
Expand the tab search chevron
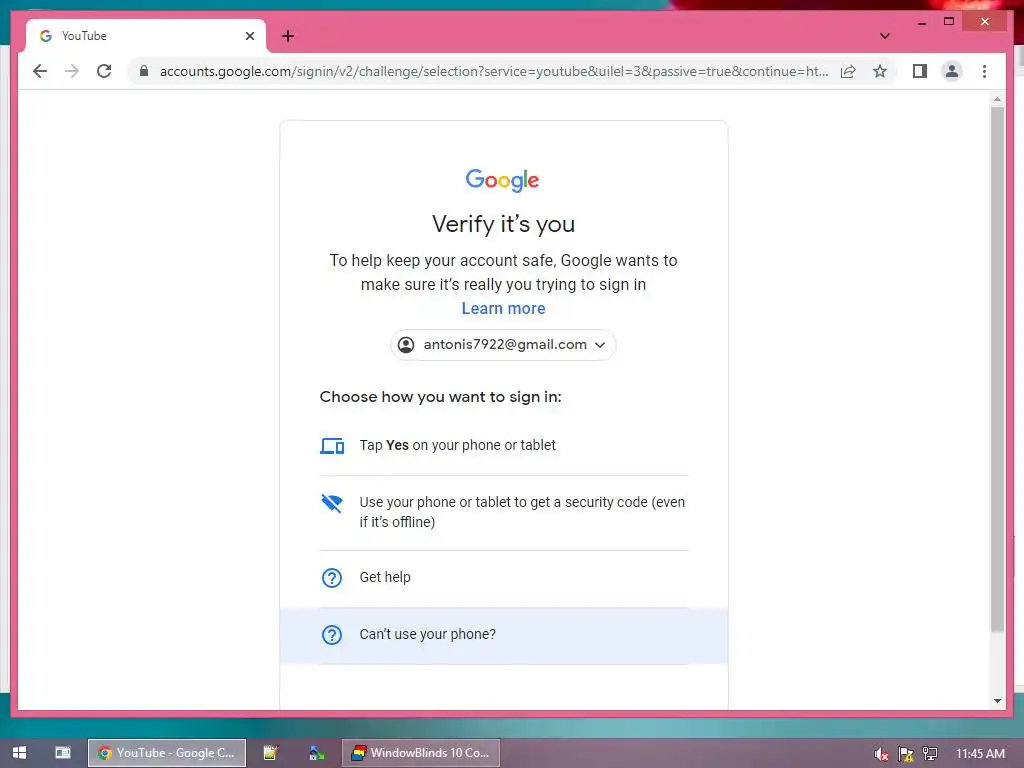[x=884, y=36]
